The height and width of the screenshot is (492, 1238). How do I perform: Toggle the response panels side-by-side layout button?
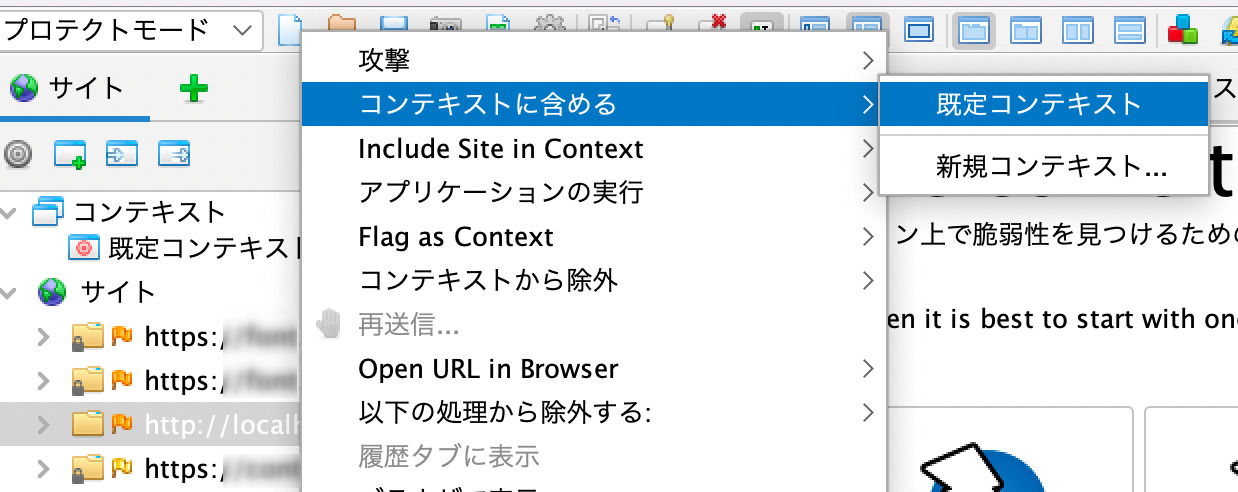[1078, 30]
